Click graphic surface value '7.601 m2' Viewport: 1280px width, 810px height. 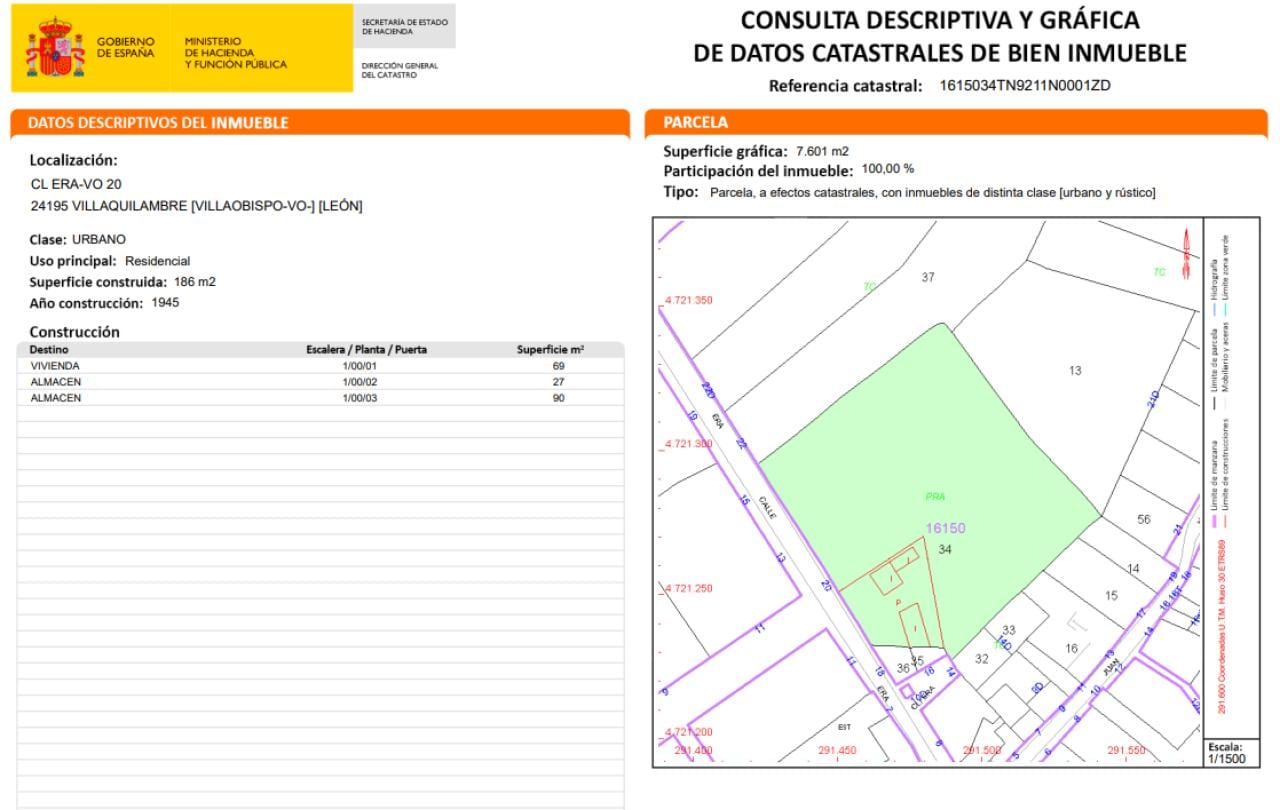pos(822,151)
